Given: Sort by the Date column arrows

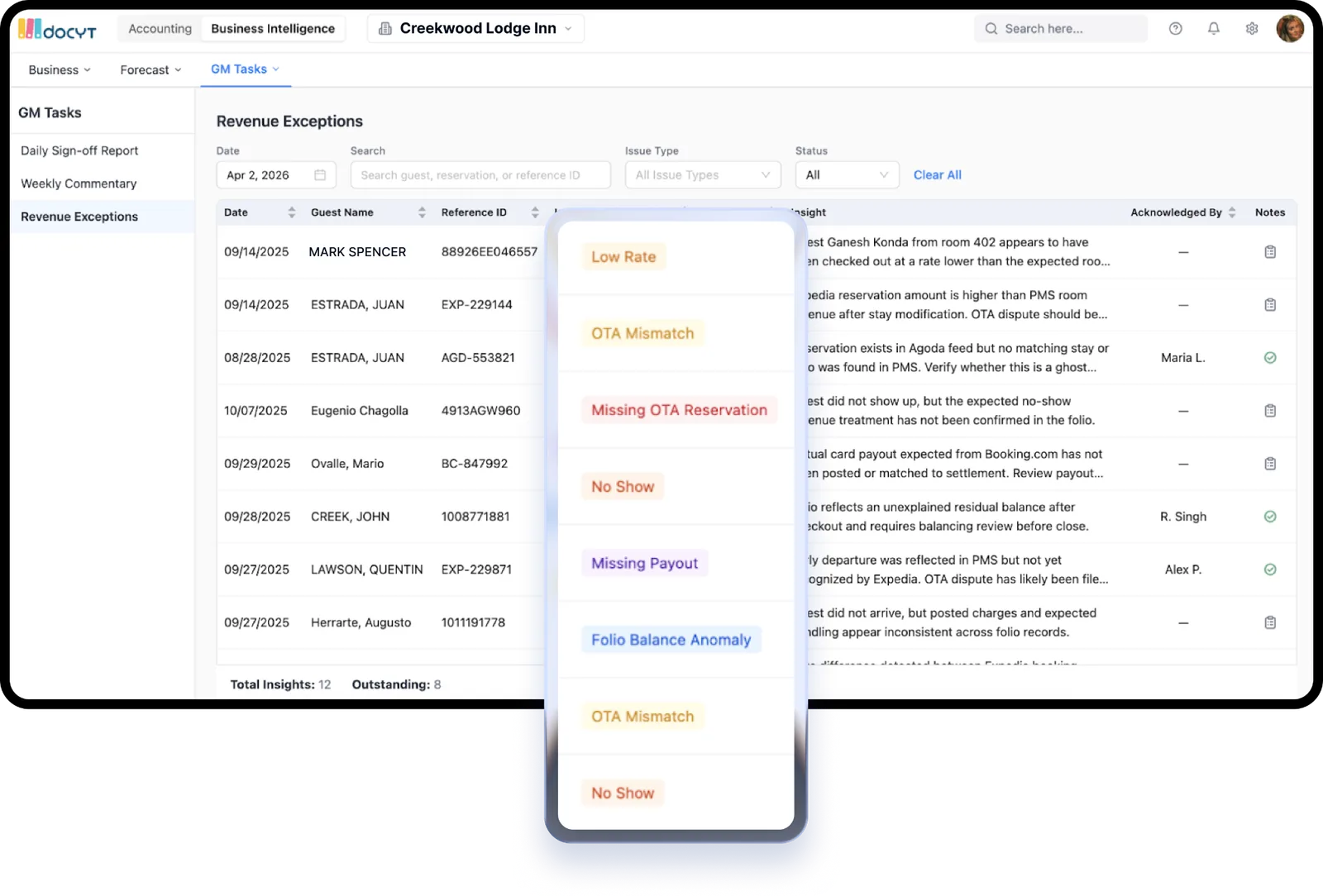Looking at the screenshot, I should click(291, 212).
